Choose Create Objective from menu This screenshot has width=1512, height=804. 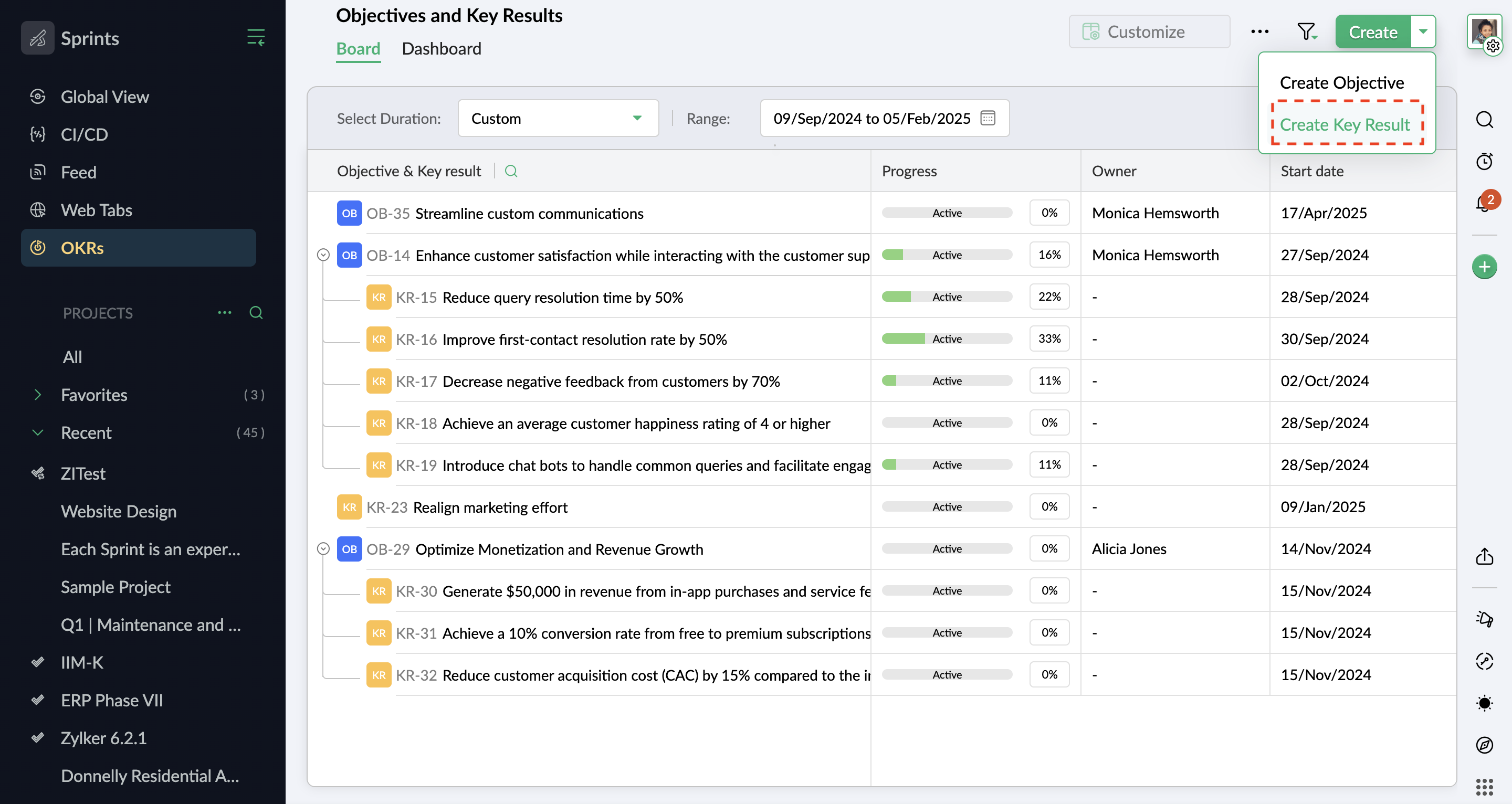coord(1342,83)
